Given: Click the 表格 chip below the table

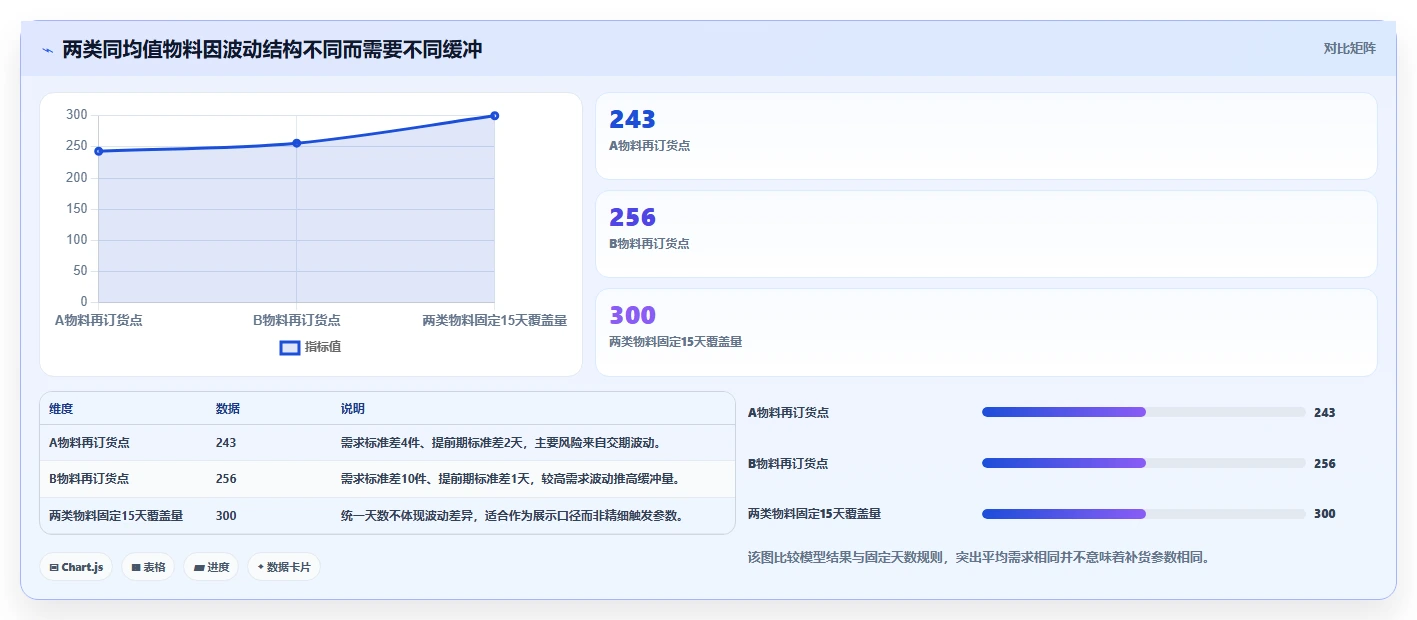Looking at the screenshot, I should (x=148, y=567).
